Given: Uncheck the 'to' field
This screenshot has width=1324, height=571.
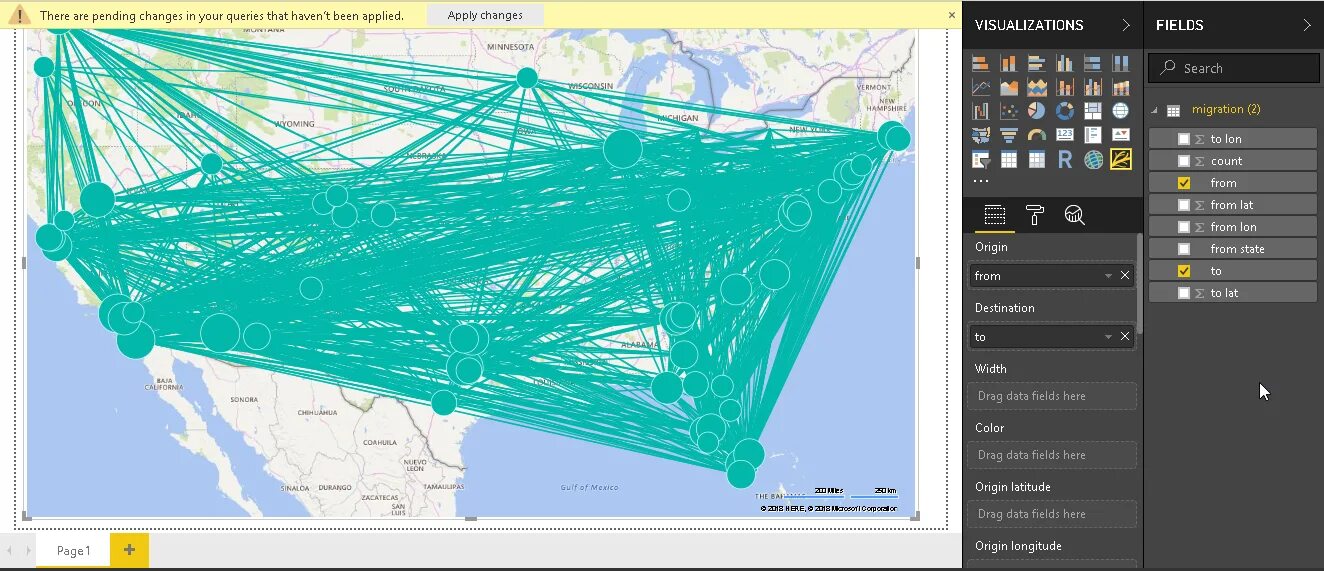Looking at the screenshot, I should coord(1184,271).
